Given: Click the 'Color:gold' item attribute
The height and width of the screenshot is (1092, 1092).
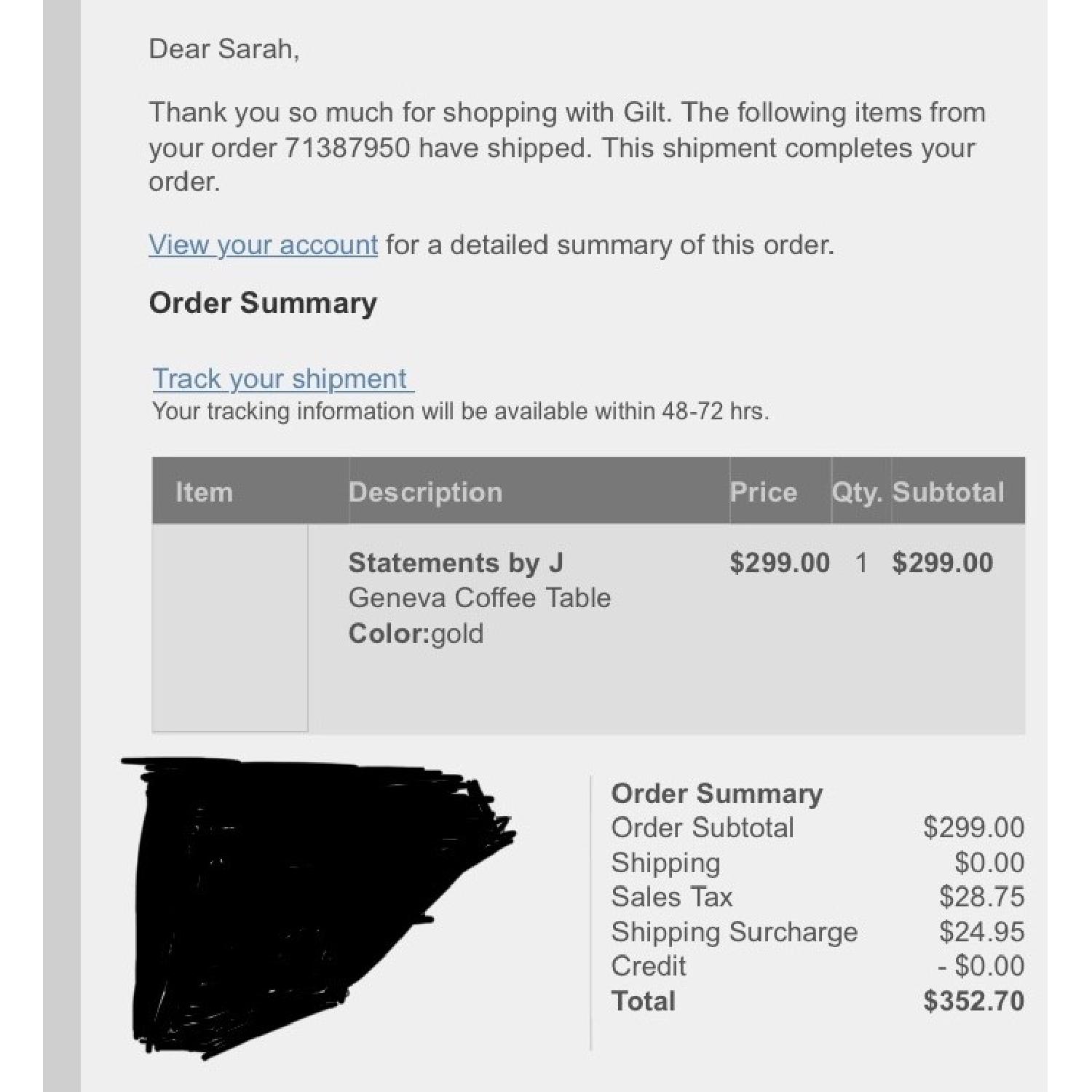Looking at the screenshot, I should click(416, 633).
